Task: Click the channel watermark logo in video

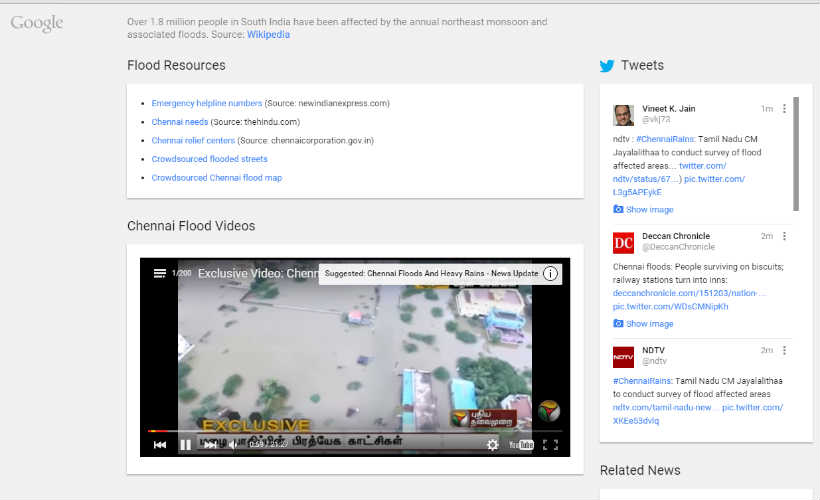Action: click(549, 411)
